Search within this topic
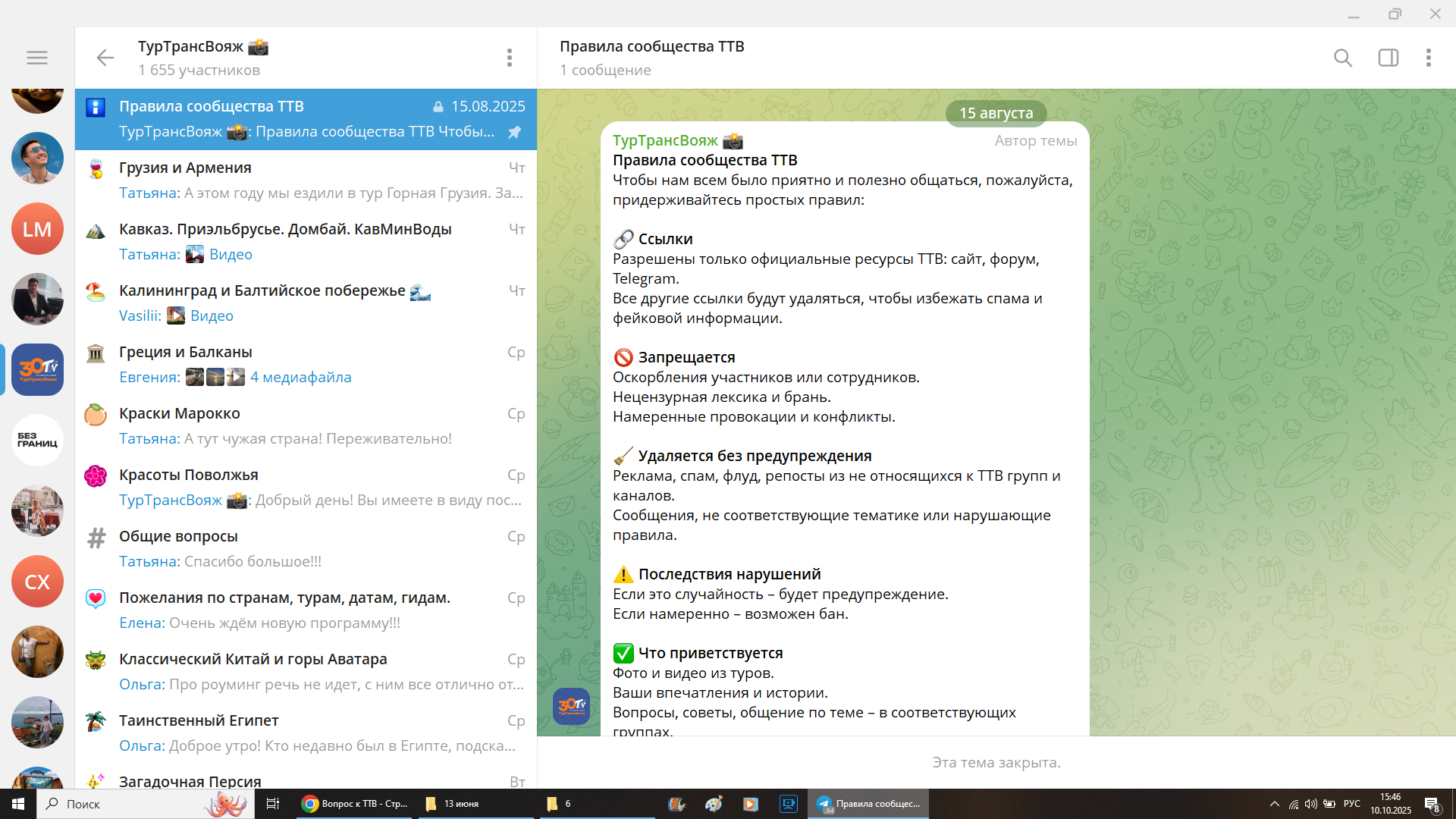This screenshot has width=1456, height=819. click(1343, 58)
